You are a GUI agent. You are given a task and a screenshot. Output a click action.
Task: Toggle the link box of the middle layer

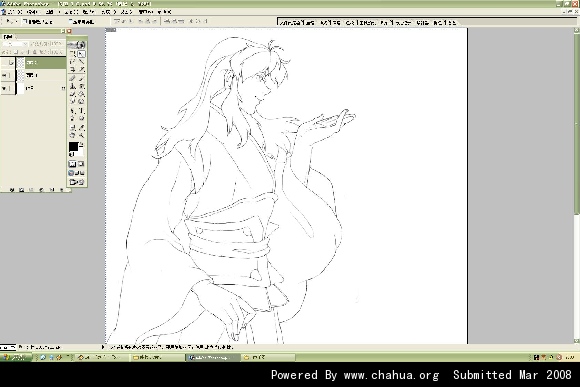pos(11,75)
